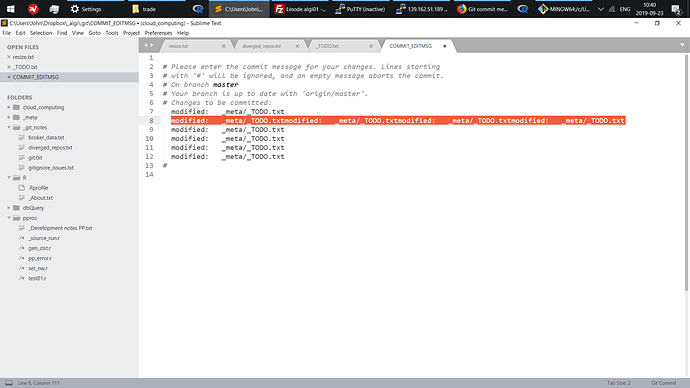Screen dimensions: 690x388
Task: Close the resize.txt tab
Action: 224,46
